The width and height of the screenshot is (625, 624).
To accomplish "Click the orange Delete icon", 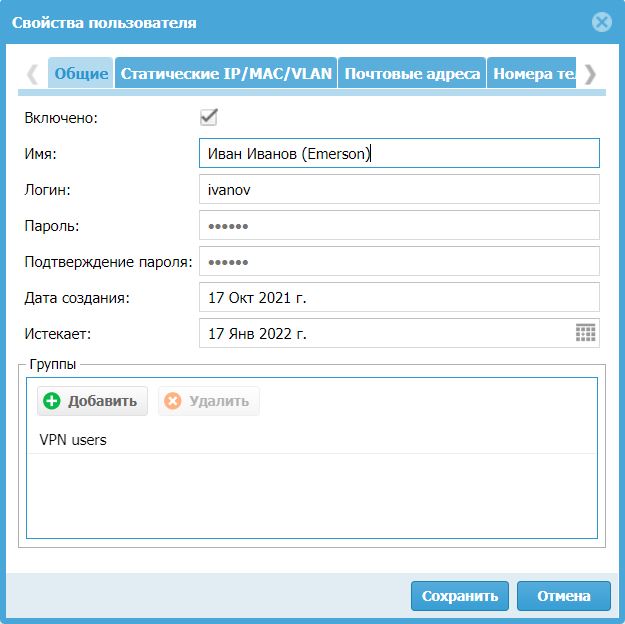I will click(x=173, y=401).
